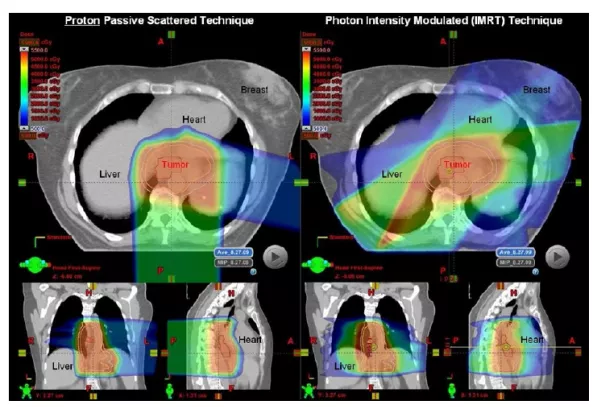593x407 pixels.
Task: Play the cine loop in the proton axial view
Action: click(x=275, y=257)
